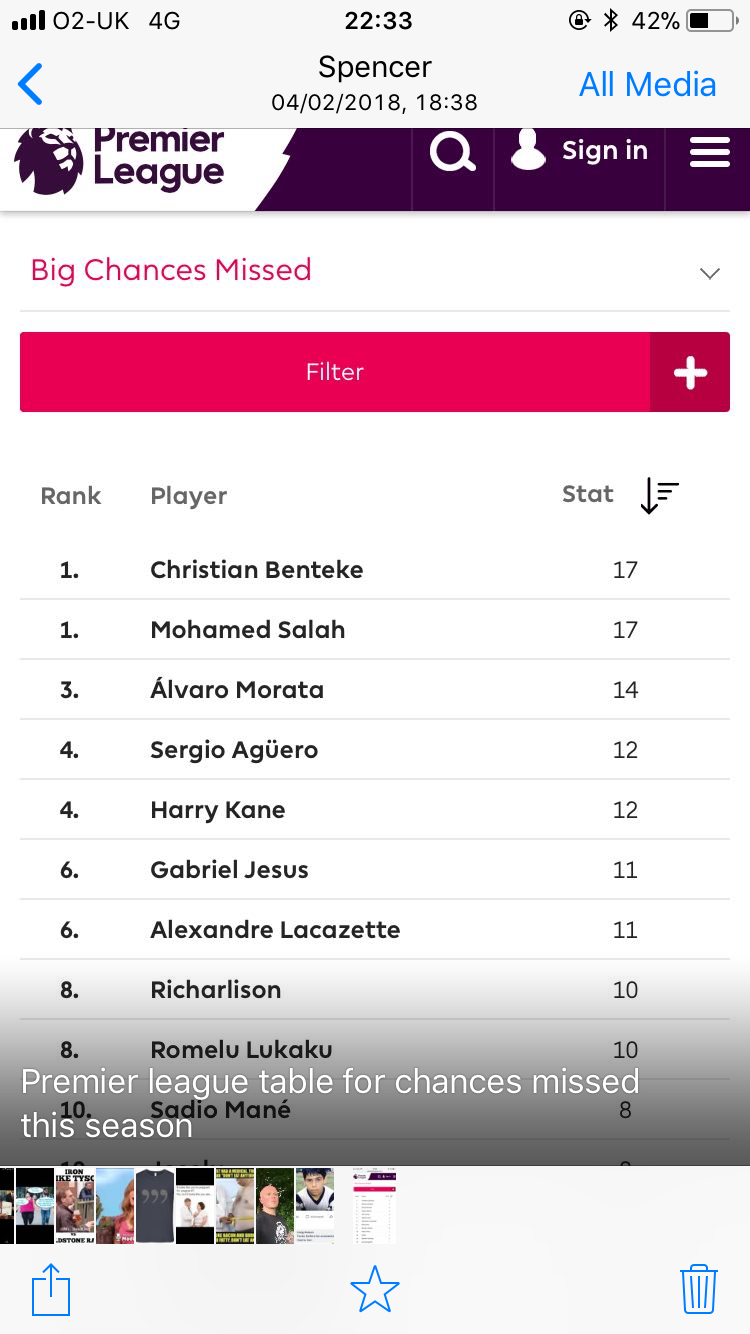Select Christian Benteke in the list
750x1334 pixels.
[x=257, y=570]
